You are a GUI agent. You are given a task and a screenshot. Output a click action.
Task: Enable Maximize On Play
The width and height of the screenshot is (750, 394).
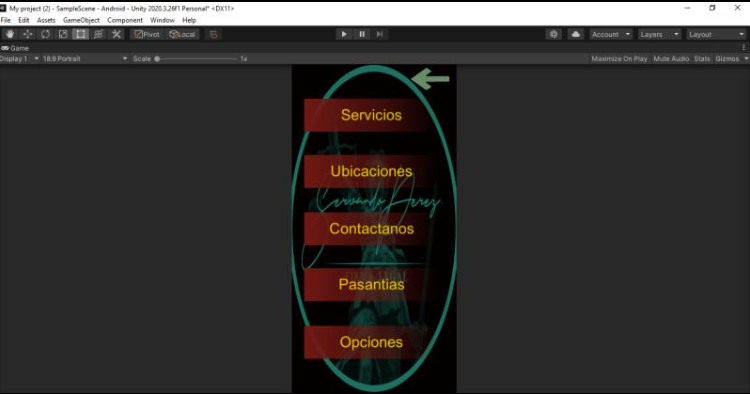tap(619, 58)
